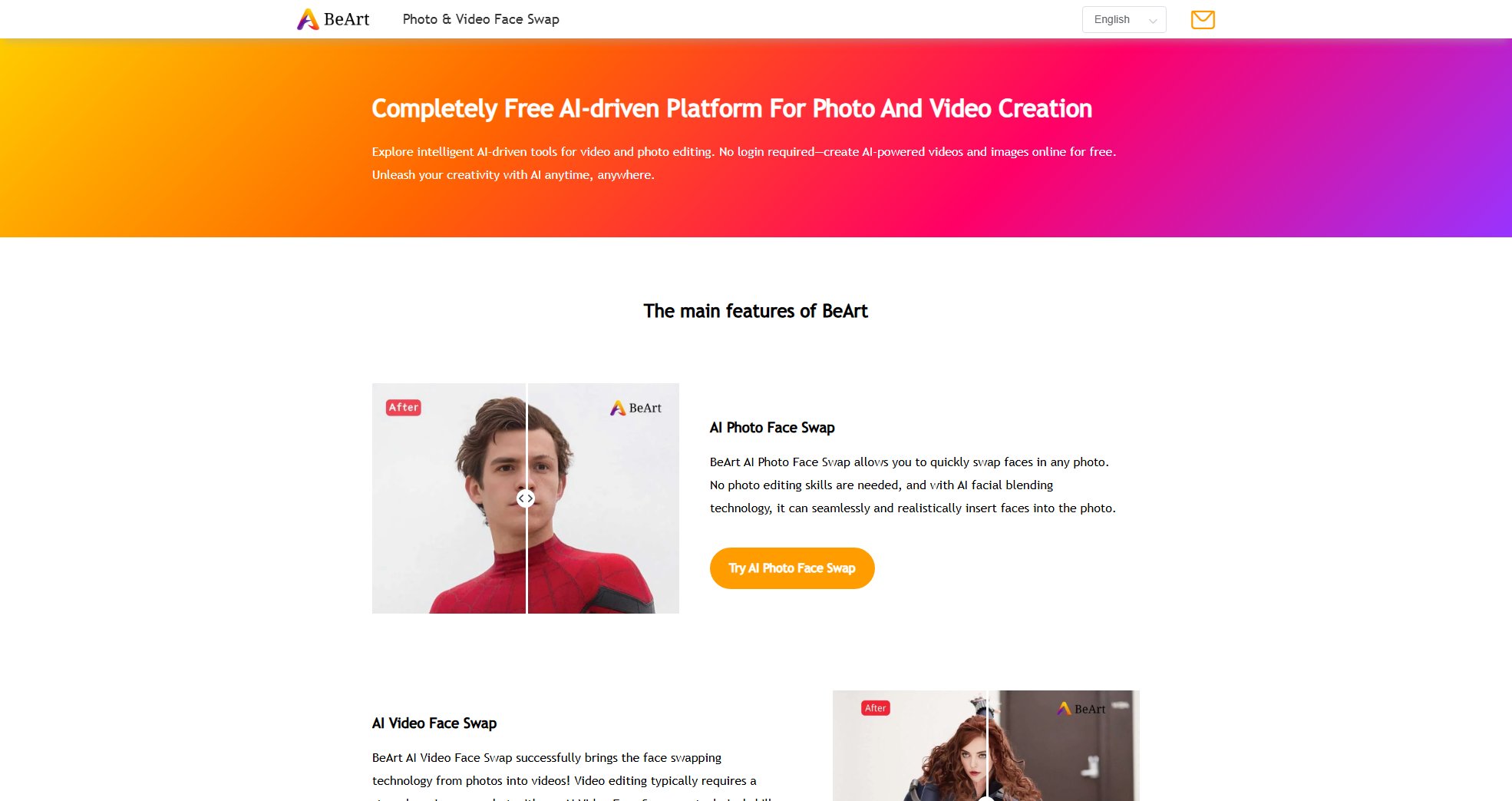Click The main features of BeArt heading
Viewport: 1512px width, 801px height.
tap(756, 311)
